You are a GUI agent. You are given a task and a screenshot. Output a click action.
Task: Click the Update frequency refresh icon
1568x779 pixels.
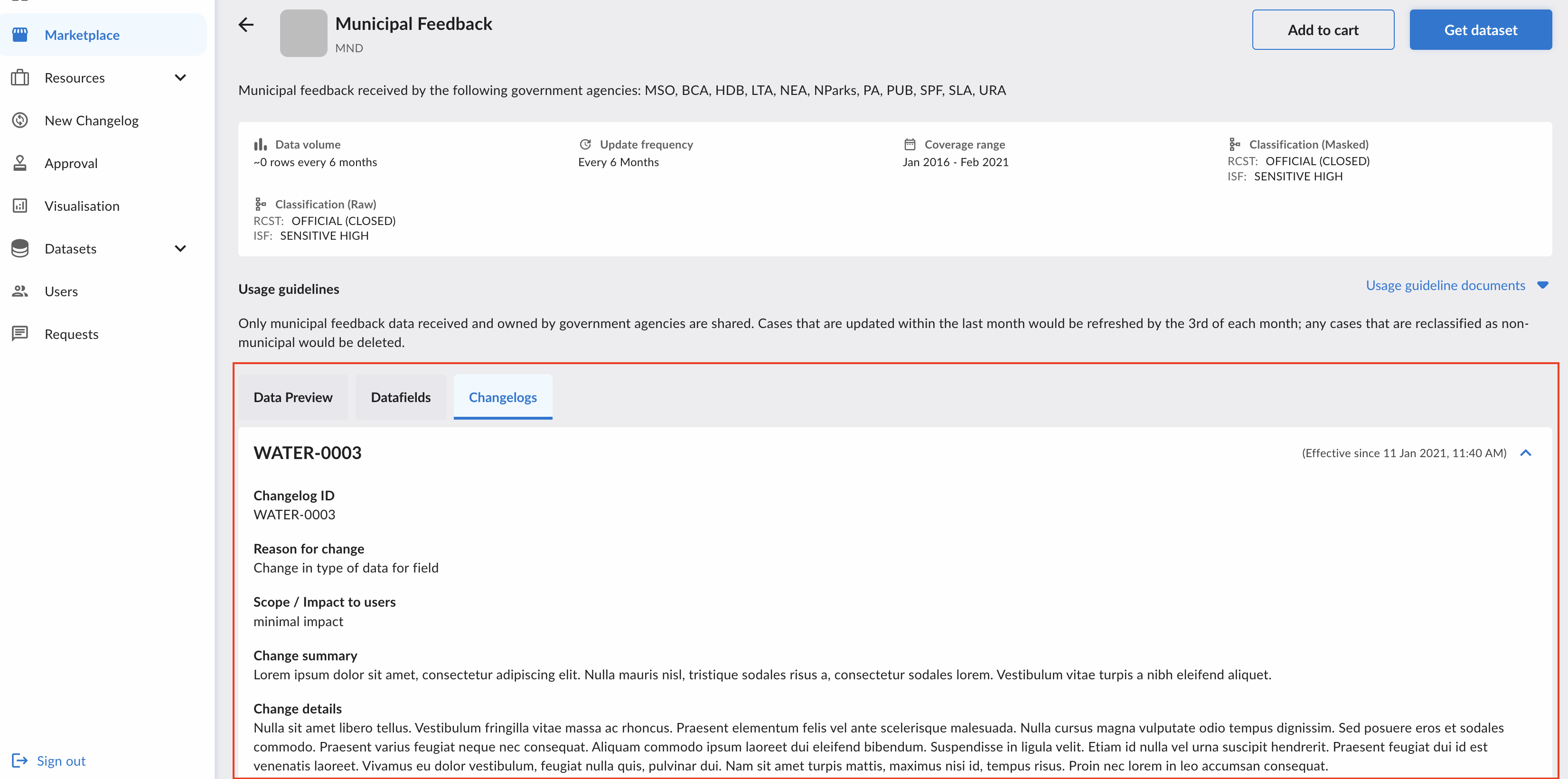pos(585,144)
